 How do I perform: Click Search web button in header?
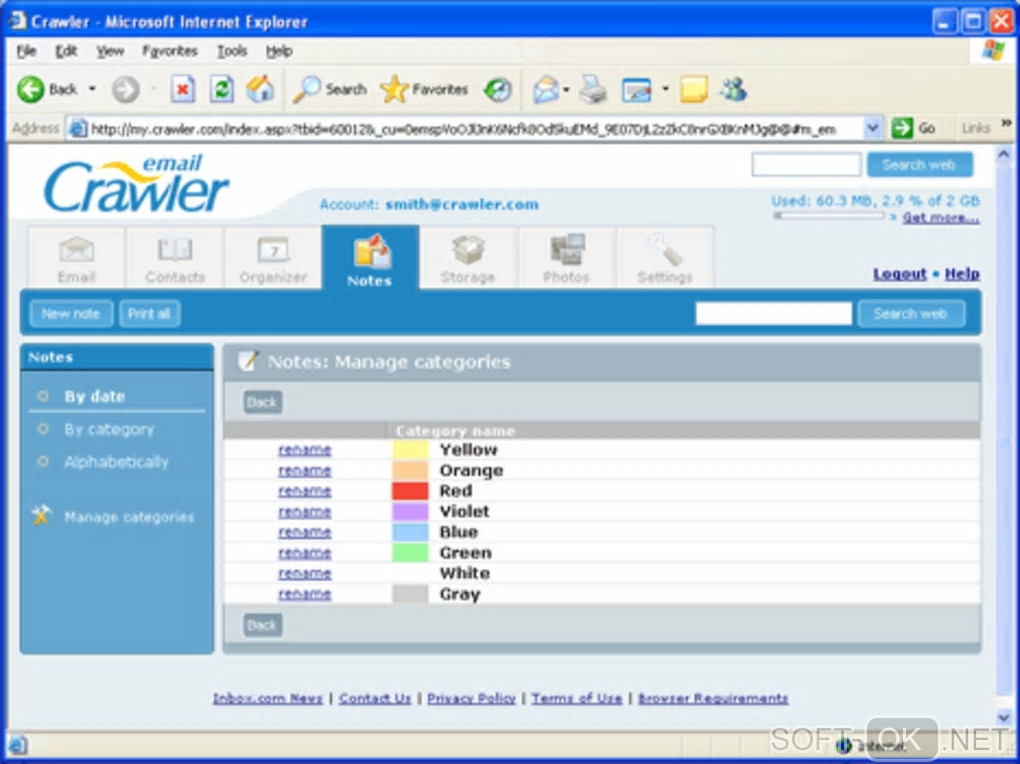[919, 165]
